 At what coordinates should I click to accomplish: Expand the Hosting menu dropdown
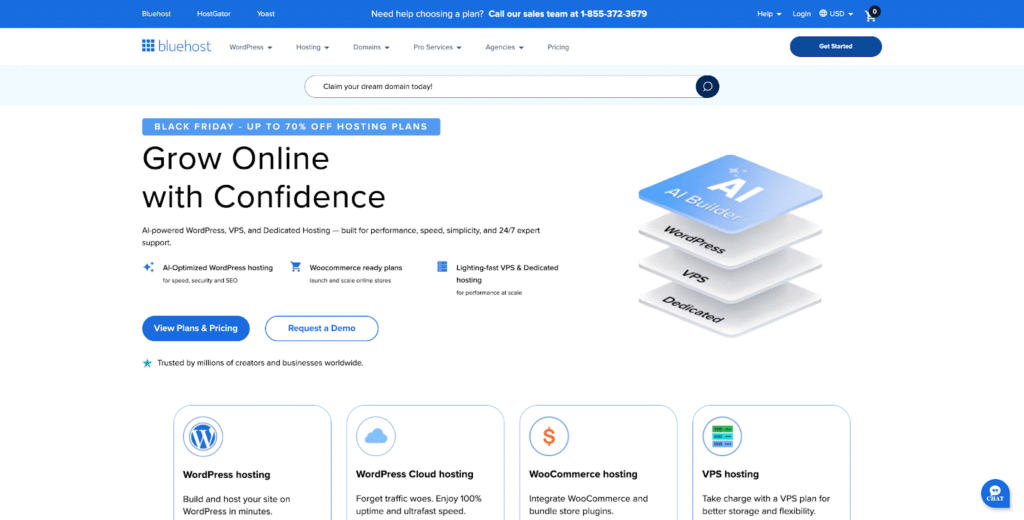pos(313,47)
